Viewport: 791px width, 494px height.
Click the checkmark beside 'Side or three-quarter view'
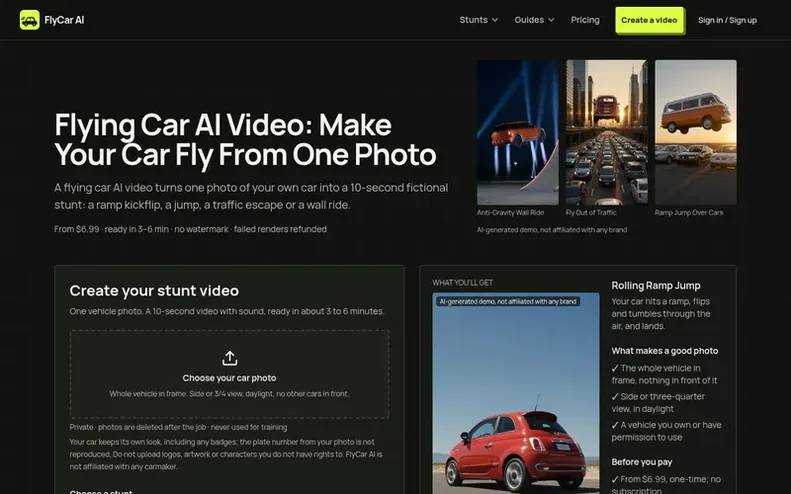click(x=615, y=397)
